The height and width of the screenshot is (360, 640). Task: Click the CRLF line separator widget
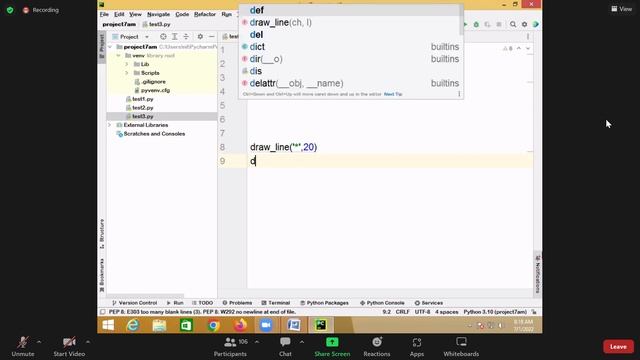coord(402,312)
